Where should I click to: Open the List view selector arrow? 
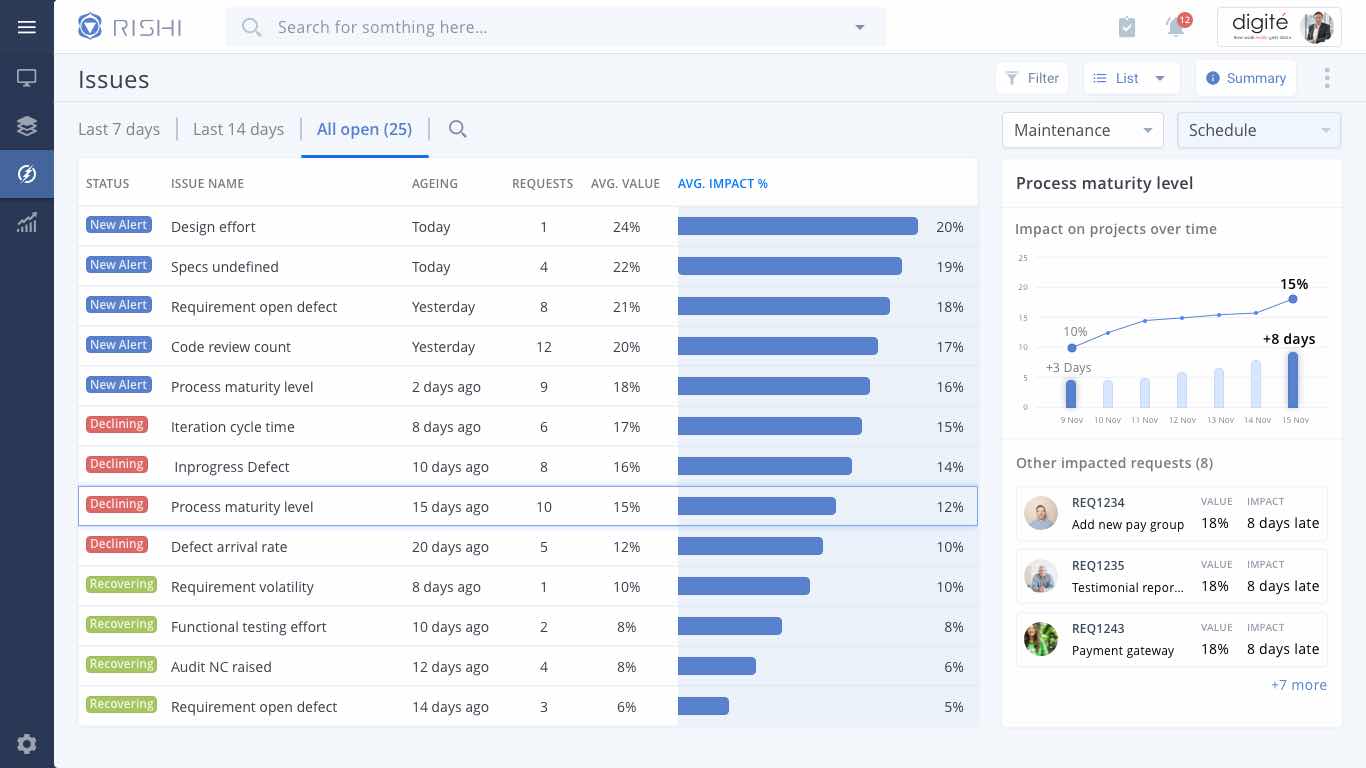[x=1160, y=78]
